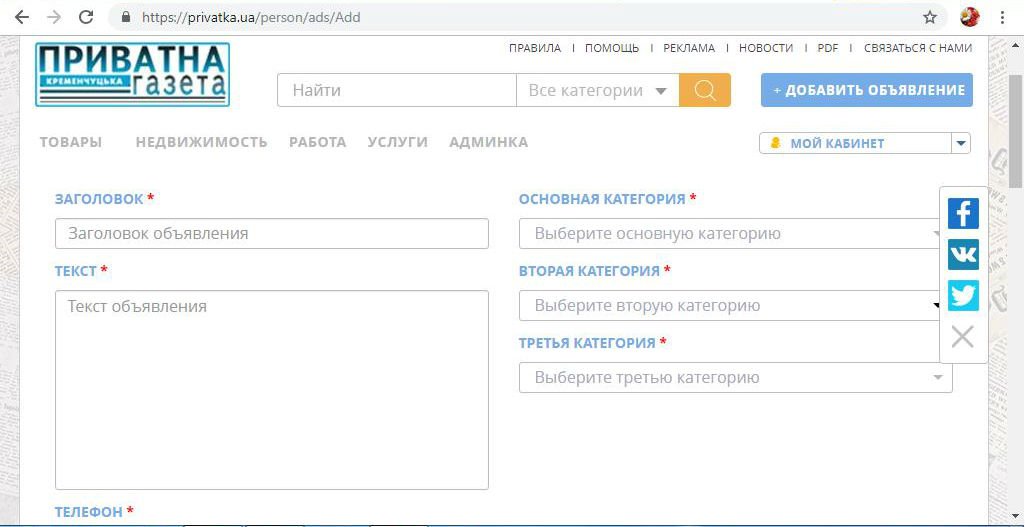This screenshot has height=527, width=1025.
Task: Share page via VK icon
Action: 963,254
